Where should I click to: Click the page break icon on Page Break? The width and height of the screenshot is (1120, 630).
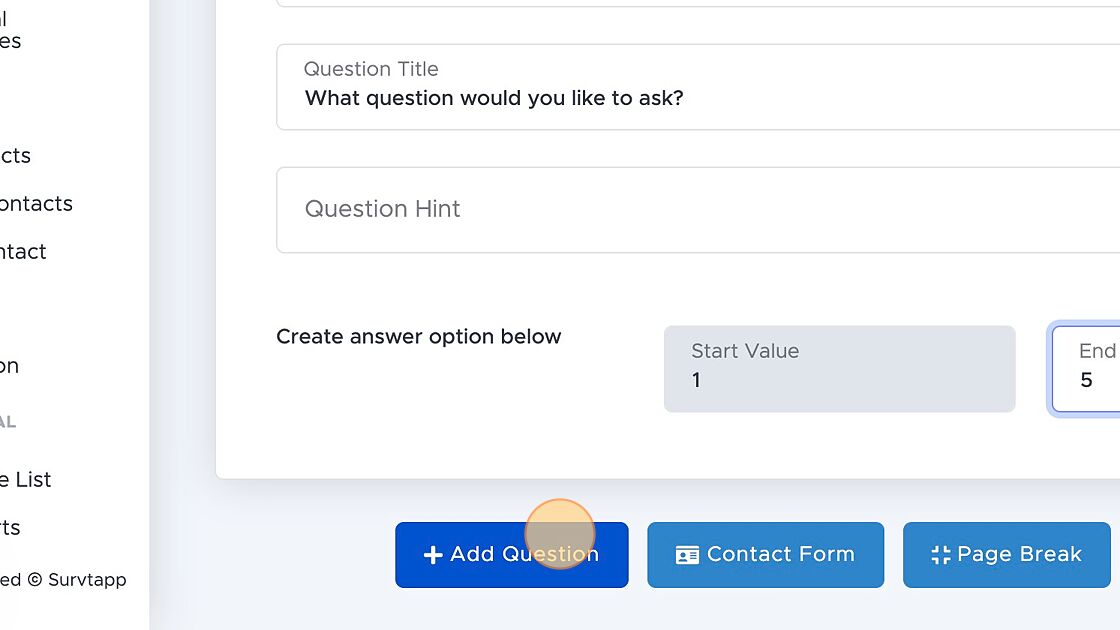pyautogui.click(x=941, y=555)
